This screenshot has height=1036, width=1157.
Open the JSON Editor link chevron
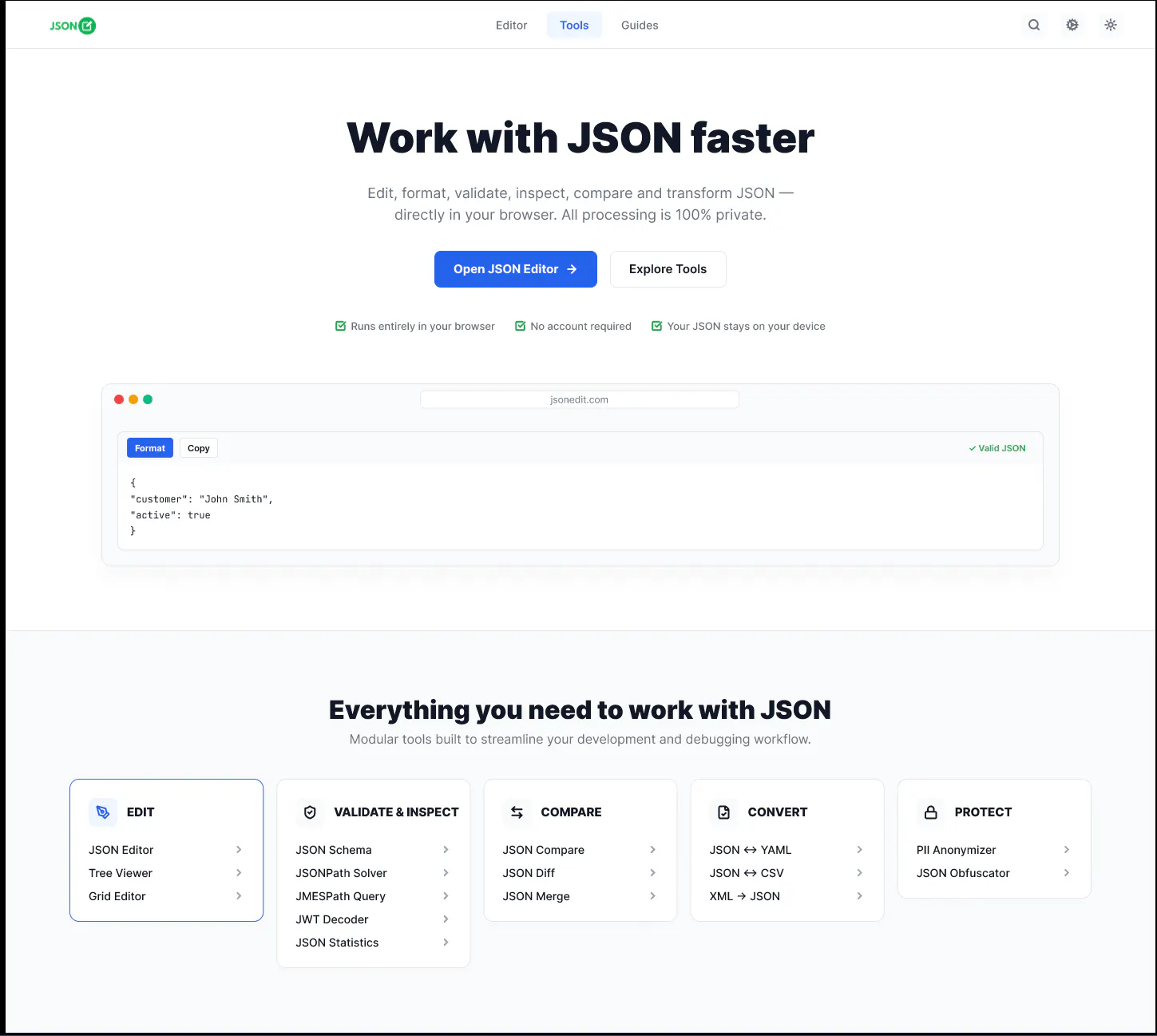239,850
